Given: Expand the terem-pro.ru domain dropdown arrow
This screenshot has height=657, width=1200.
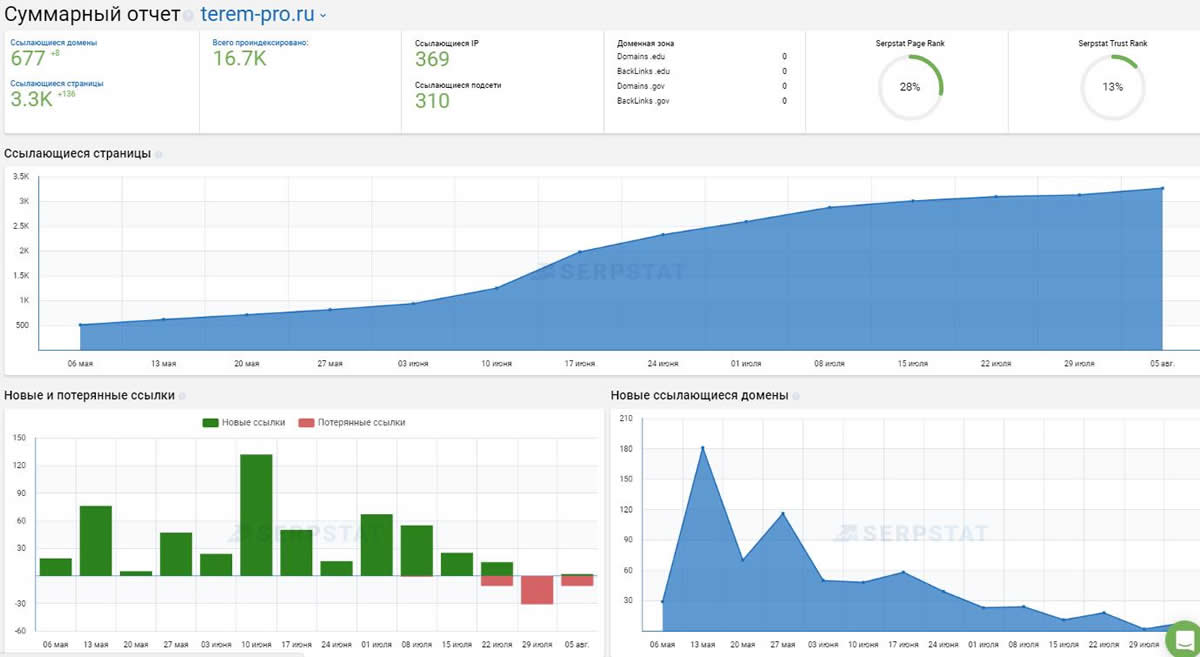Looking at the screenshot, I should click(x=323, y=16).
